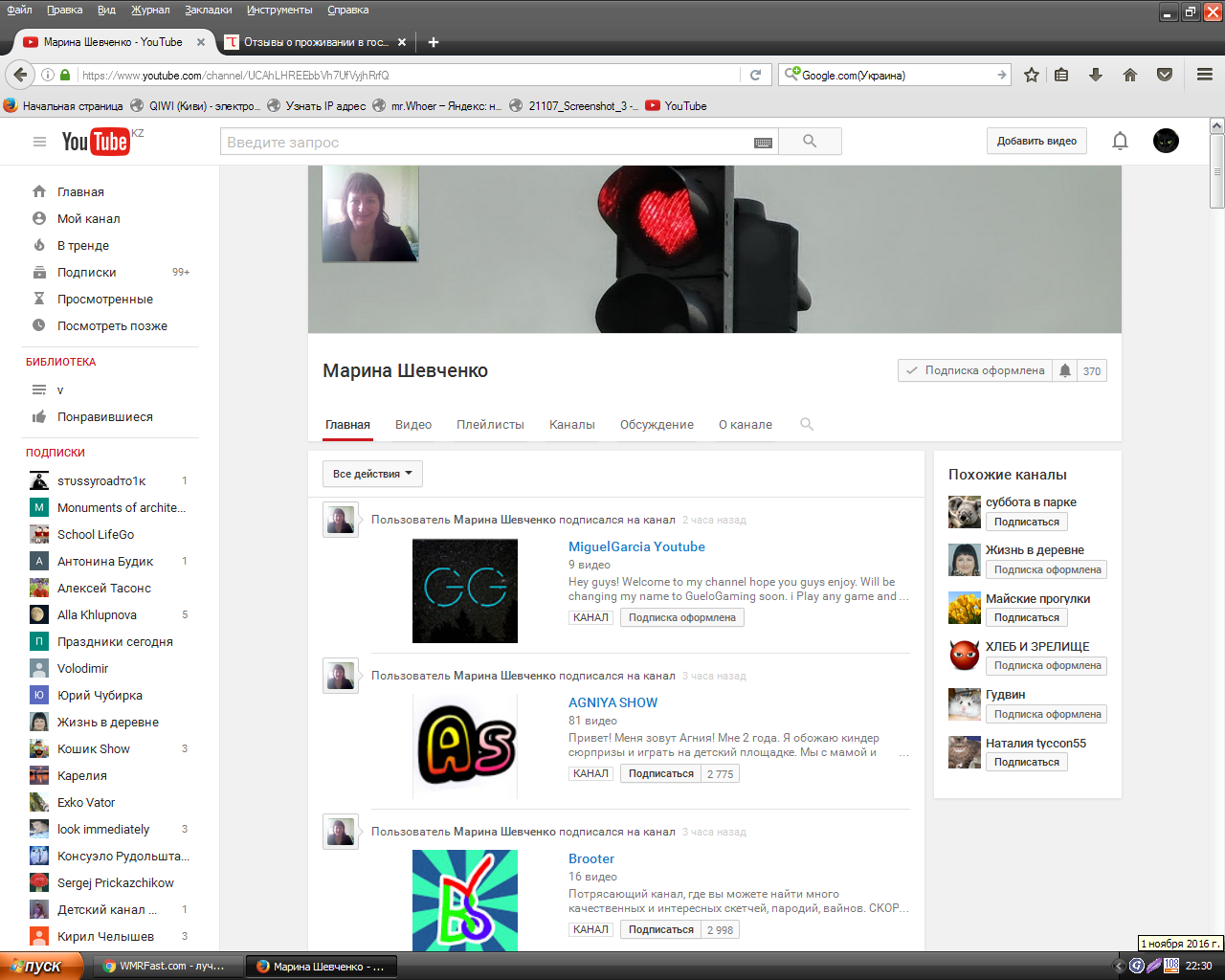Open the Закладки menu
1225x980 pixels.
209,10
